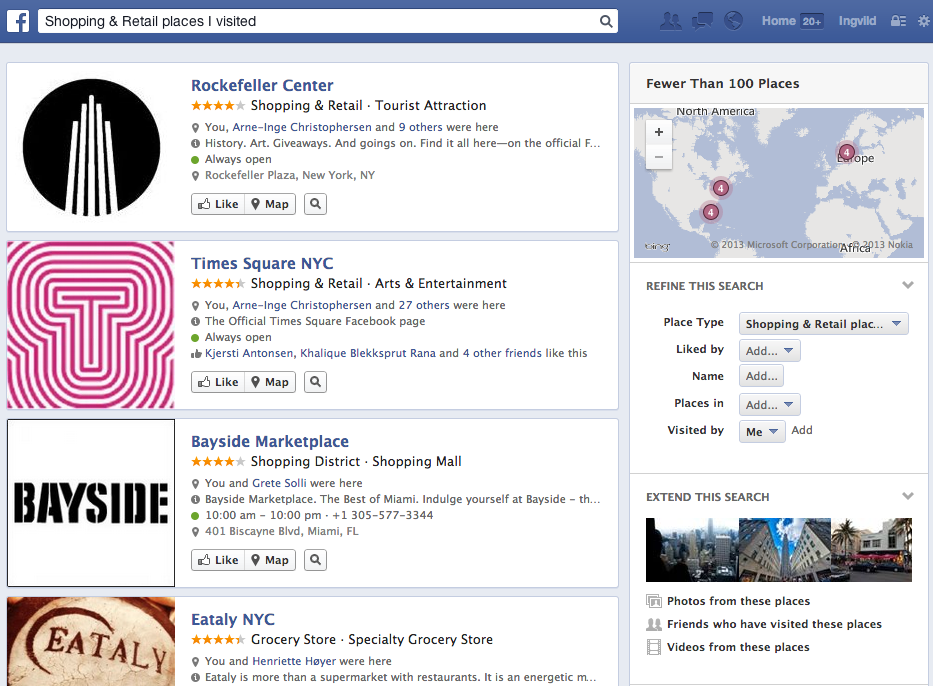Click 401 Biscayne Blvd, Miami, FL address
Screen dimensions: 933x686
coord(281,531)
